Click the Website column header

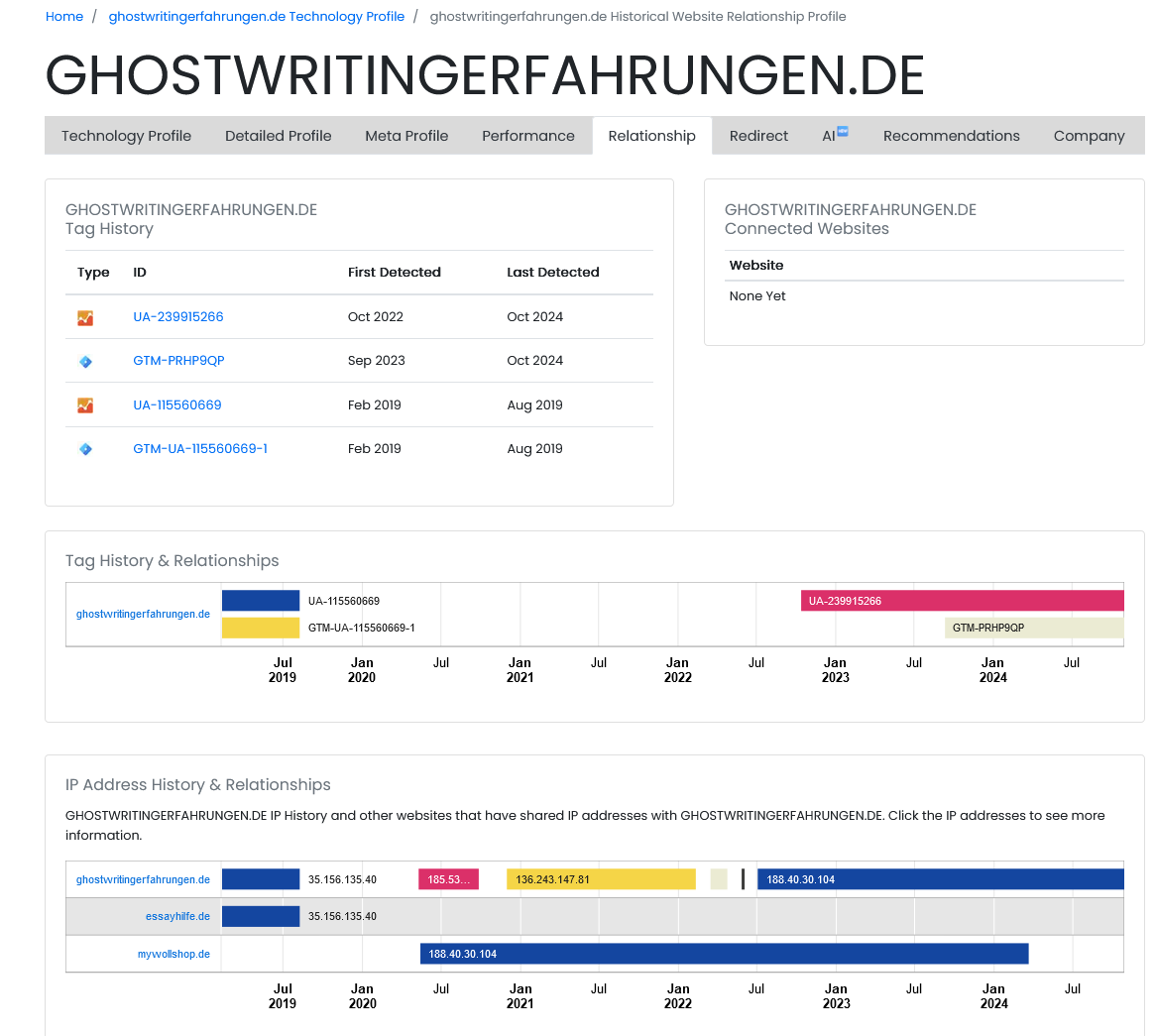(x=755, y=265)
